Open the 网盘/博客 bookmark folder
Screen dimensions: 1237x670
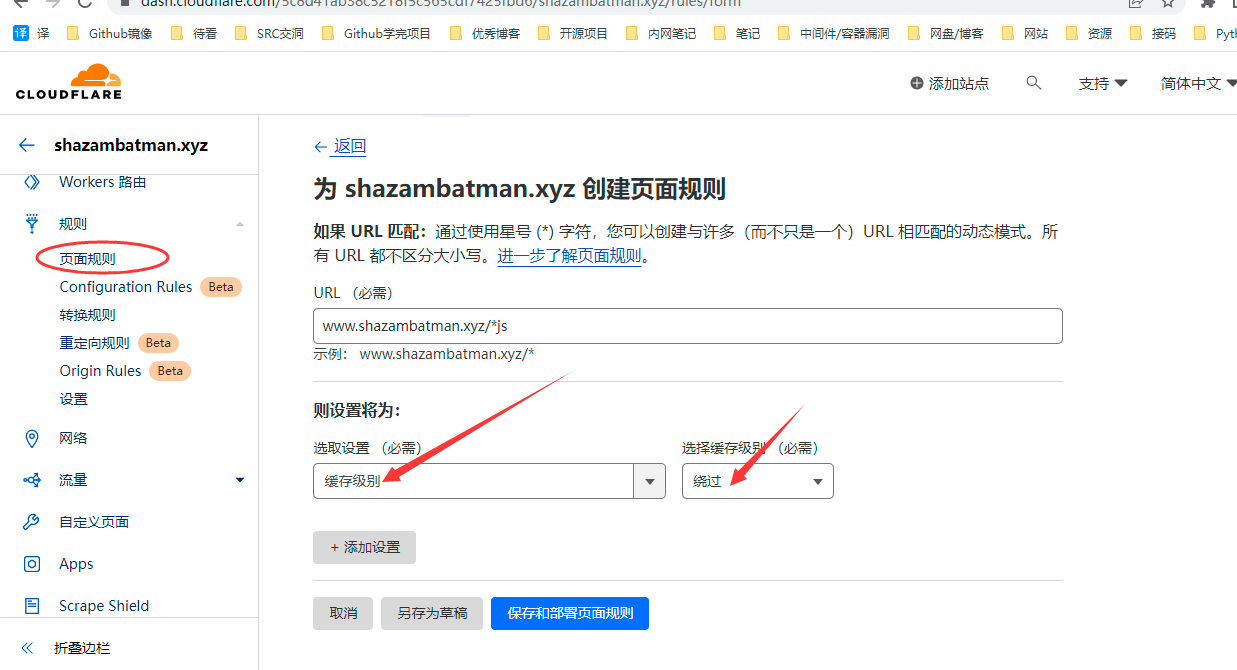946,33
